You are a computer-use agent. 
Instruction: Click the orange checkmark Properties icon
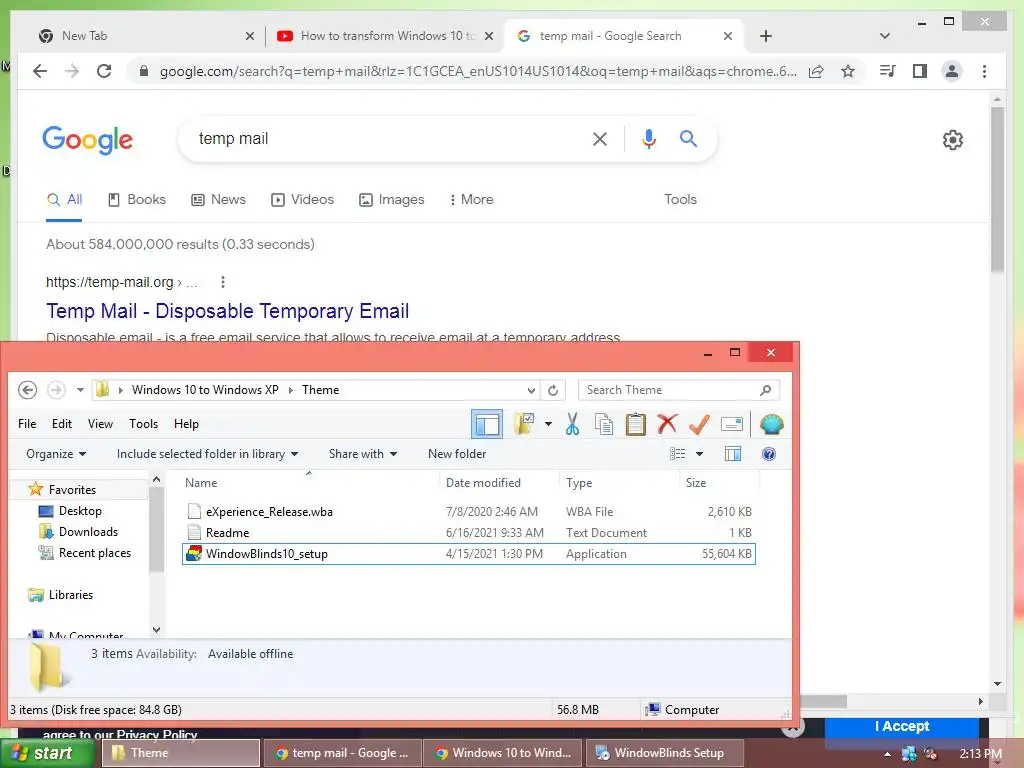[699, 424]
